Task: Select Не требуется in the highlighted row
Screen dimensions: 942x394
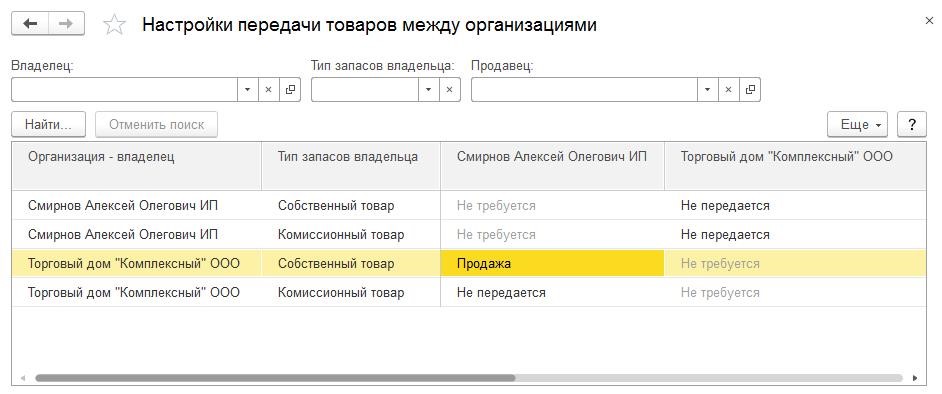Action: point(795,263)
